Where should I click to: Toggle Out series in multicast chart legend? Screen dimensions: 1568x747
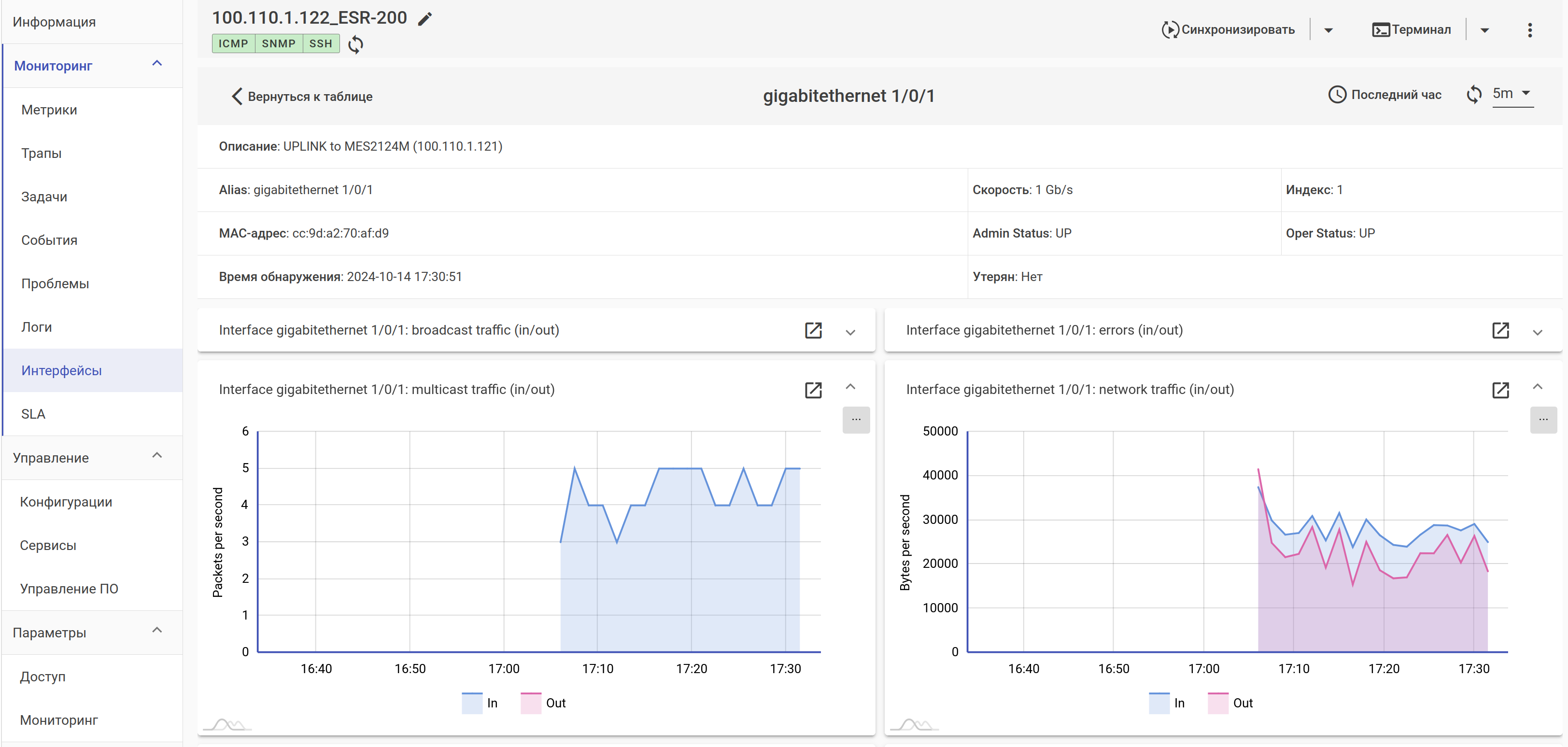point(555,703)
